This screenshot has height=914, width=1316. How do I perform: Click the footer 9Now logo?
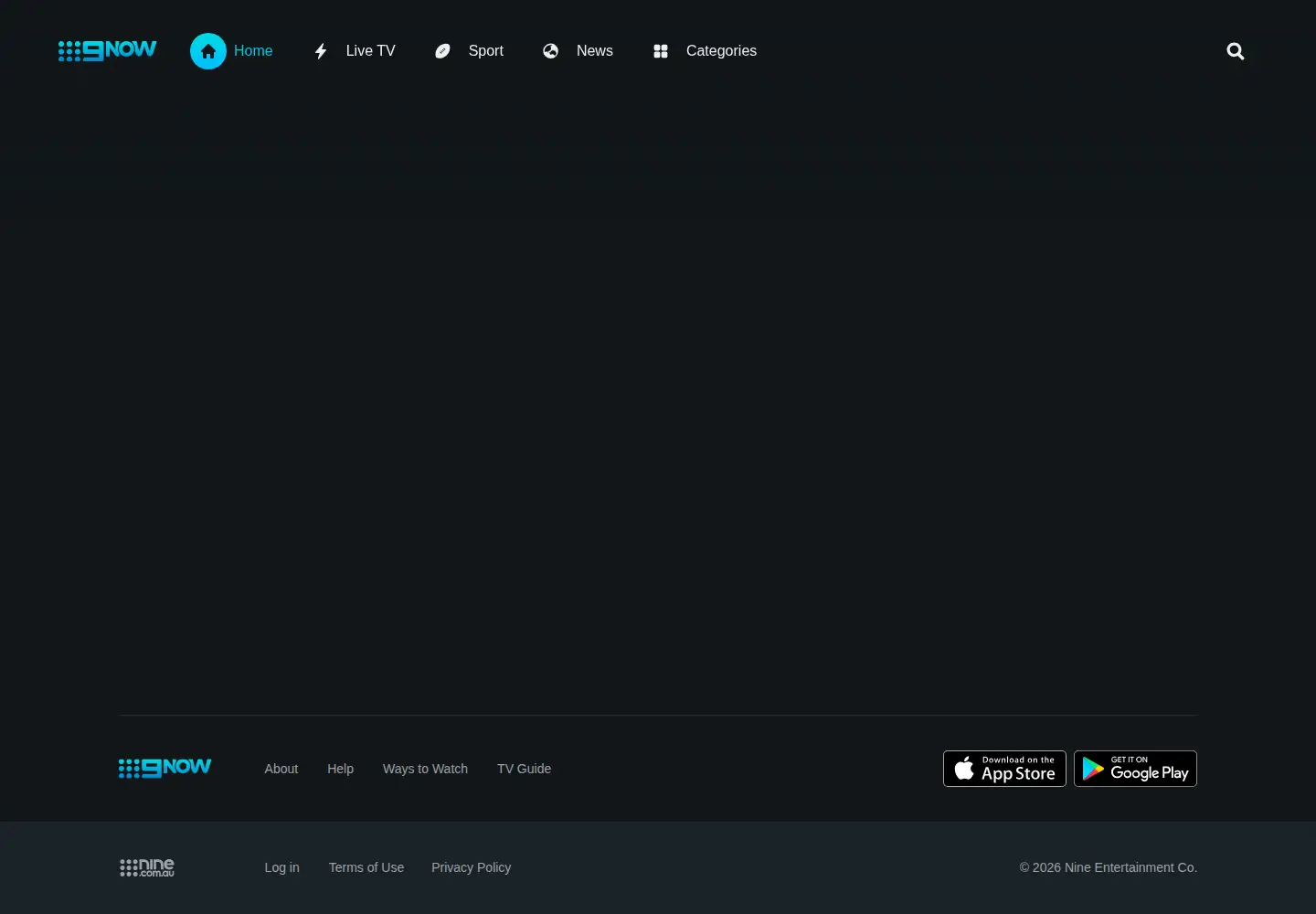click(x=164, y=768)
